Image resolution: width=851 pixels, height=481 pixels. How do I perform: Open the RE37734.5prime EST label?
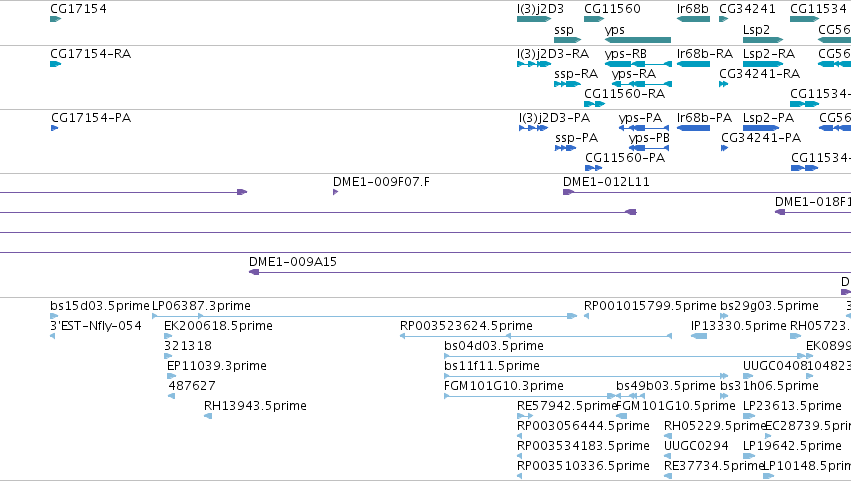point(714,466)
